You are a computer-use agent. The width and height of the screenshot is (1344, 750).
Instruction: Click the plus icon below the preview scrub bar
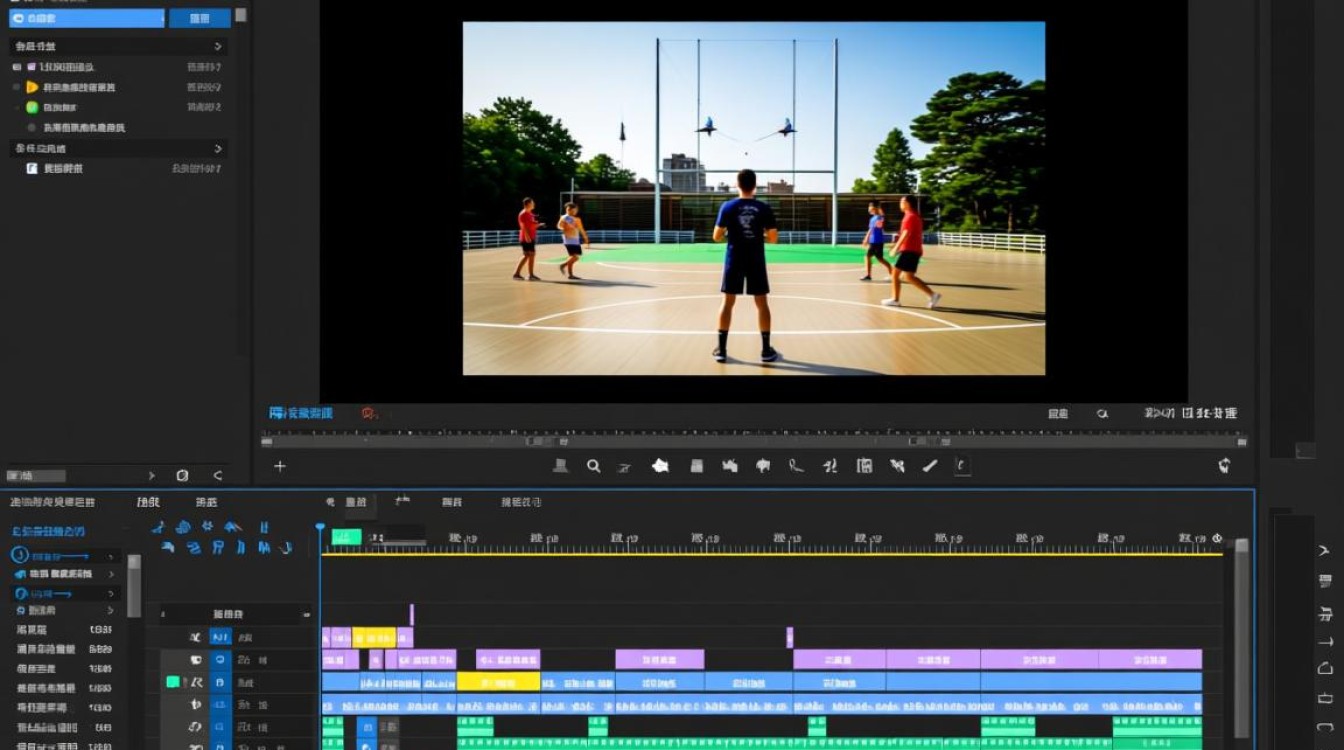point(280,466)
